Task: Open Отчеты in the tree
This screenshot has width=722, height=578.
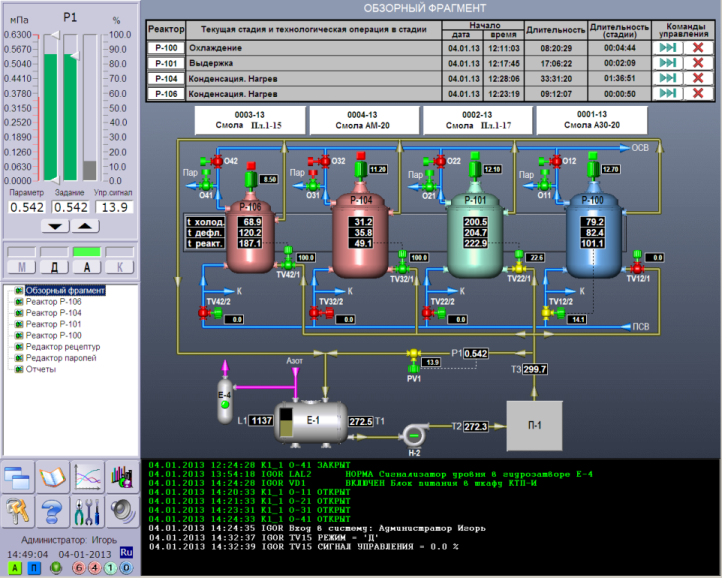Action: click(41, 369)
